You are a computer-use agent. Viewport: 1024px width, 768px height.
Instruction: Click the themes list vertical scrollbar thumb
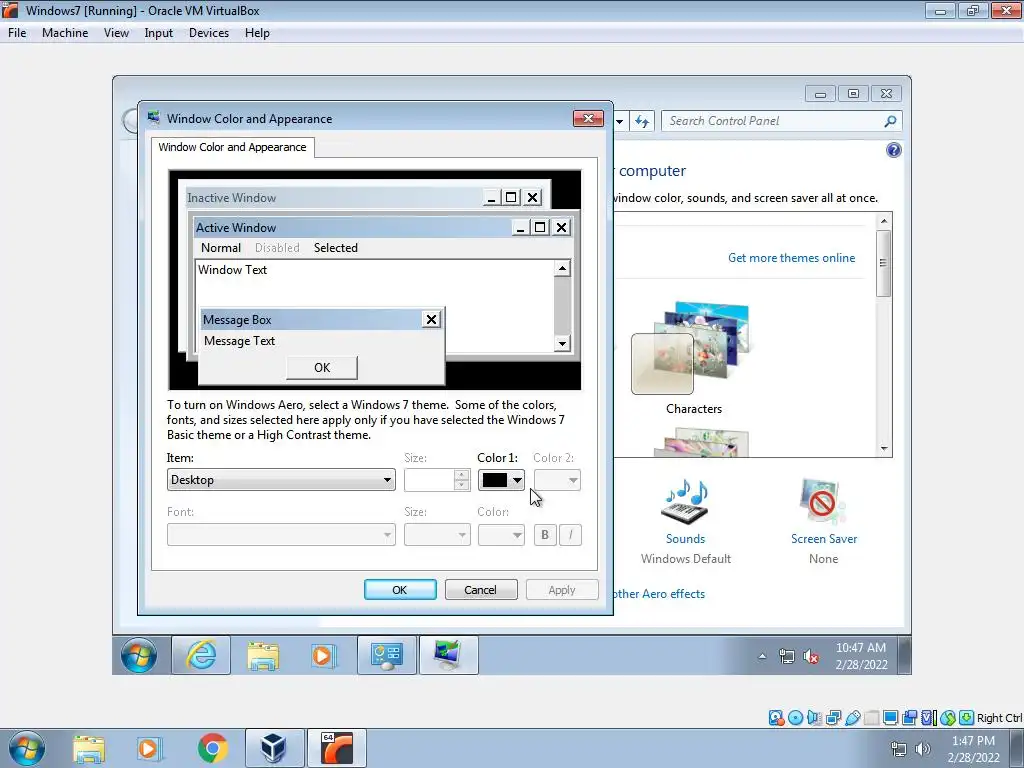[x=884, y=263]
